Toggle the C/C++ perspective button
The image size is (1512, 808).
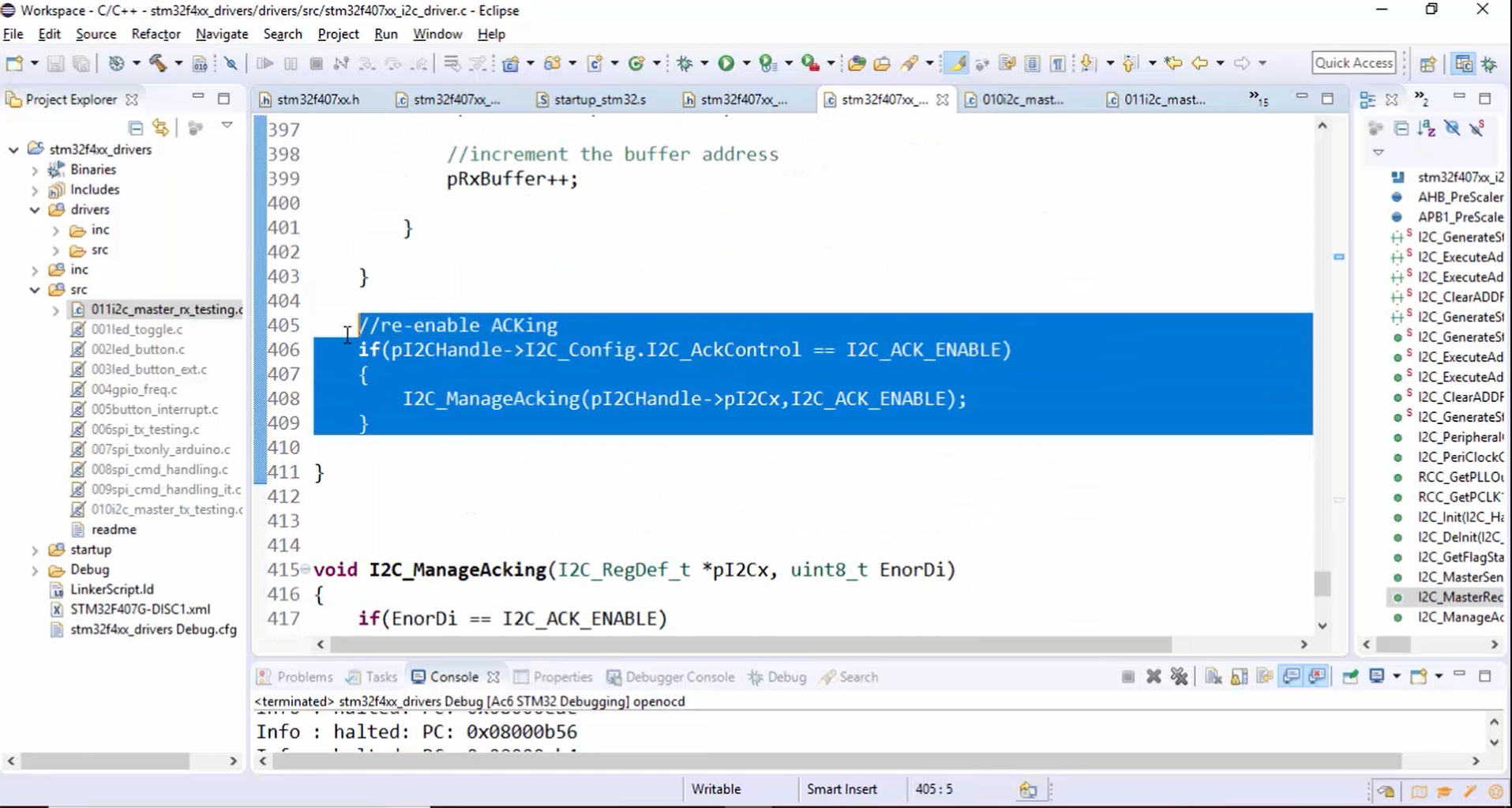(x=1463, y=64)
